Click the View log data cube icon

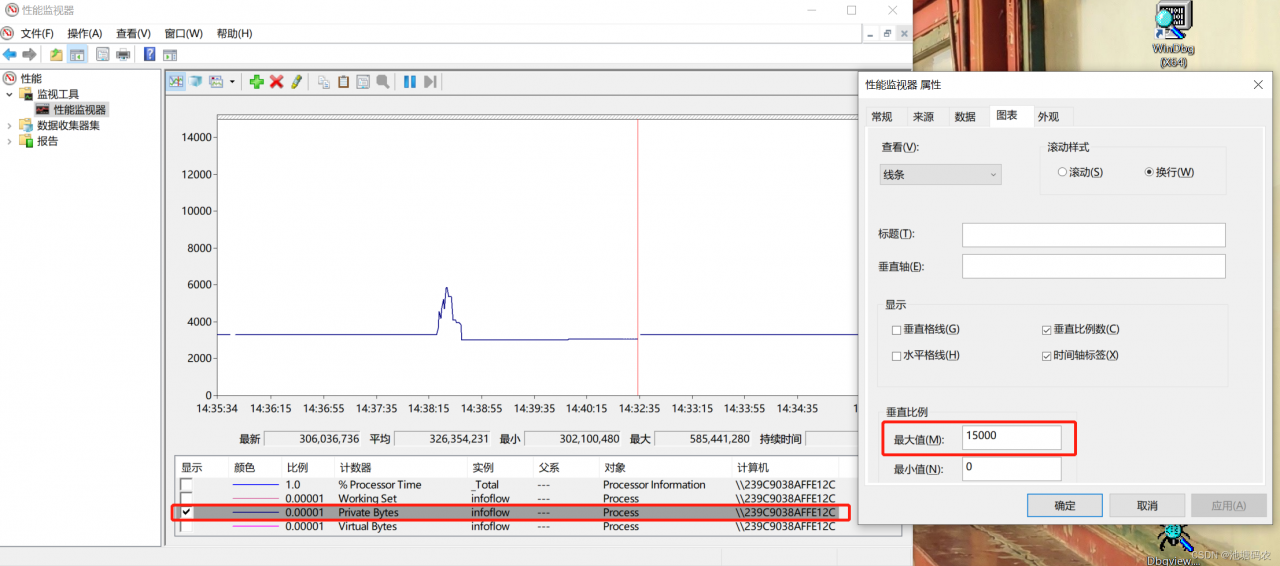(x=197, y=82)
